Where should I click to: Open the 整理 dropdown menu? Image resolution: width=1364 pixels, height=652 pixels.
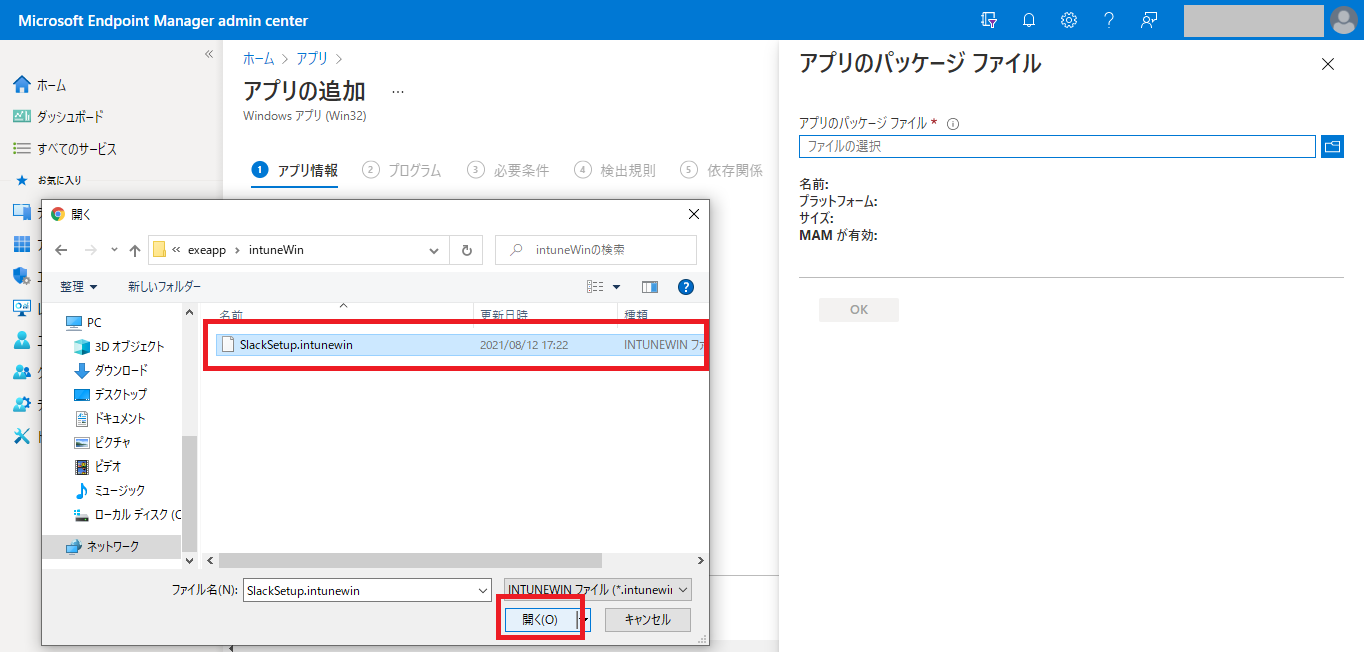click(x=79, y=287)
